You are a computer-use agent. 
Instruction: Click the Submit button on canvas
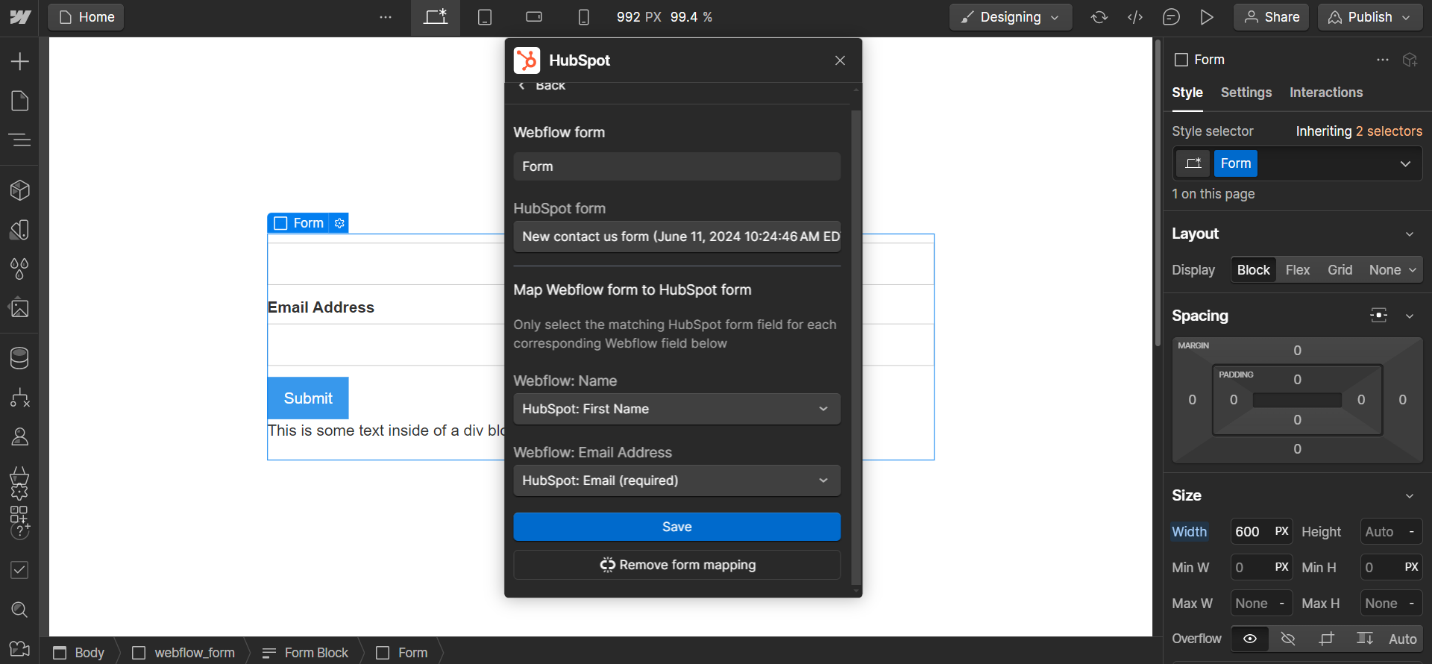308,398
